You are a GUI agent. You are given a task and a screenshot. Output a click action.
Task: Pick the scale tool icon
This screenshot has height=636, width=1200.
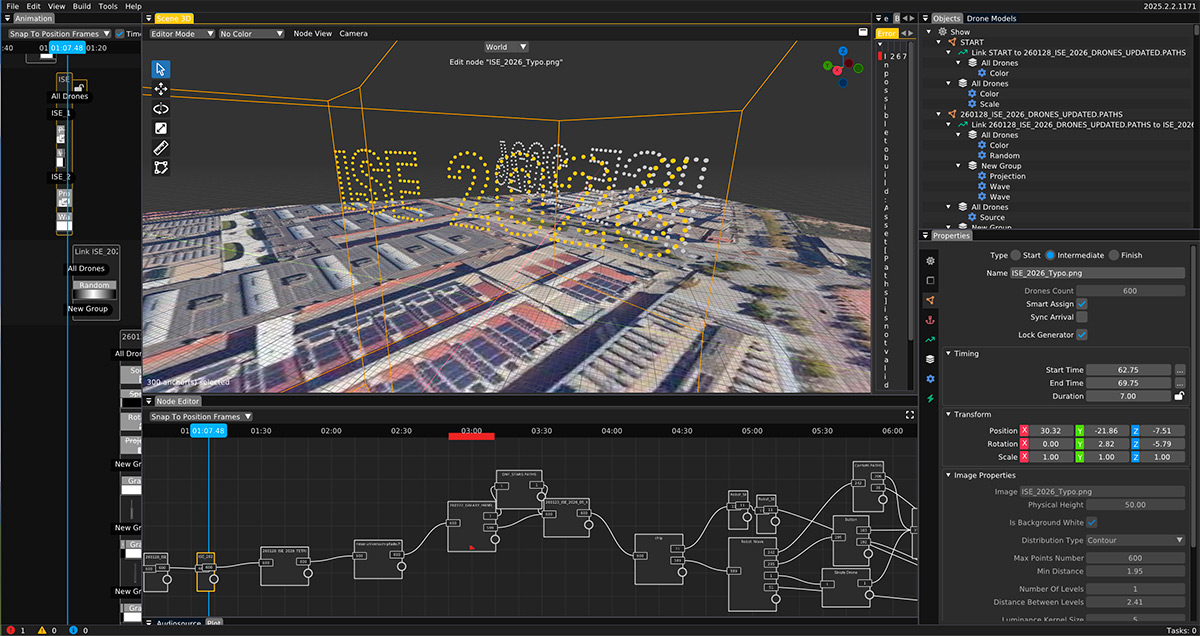(x=161, y=128)
